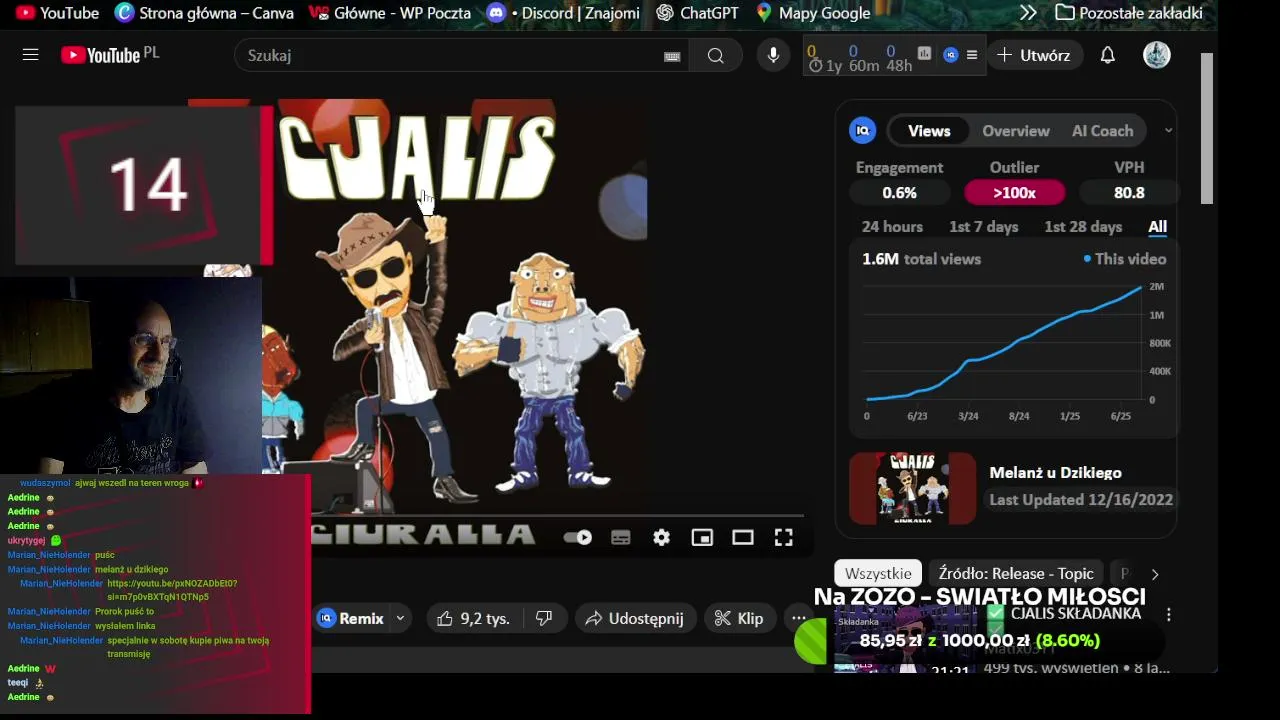The image size is (1280, 720).
Task: Open the notifications bell
Action: click(1107, 55)
